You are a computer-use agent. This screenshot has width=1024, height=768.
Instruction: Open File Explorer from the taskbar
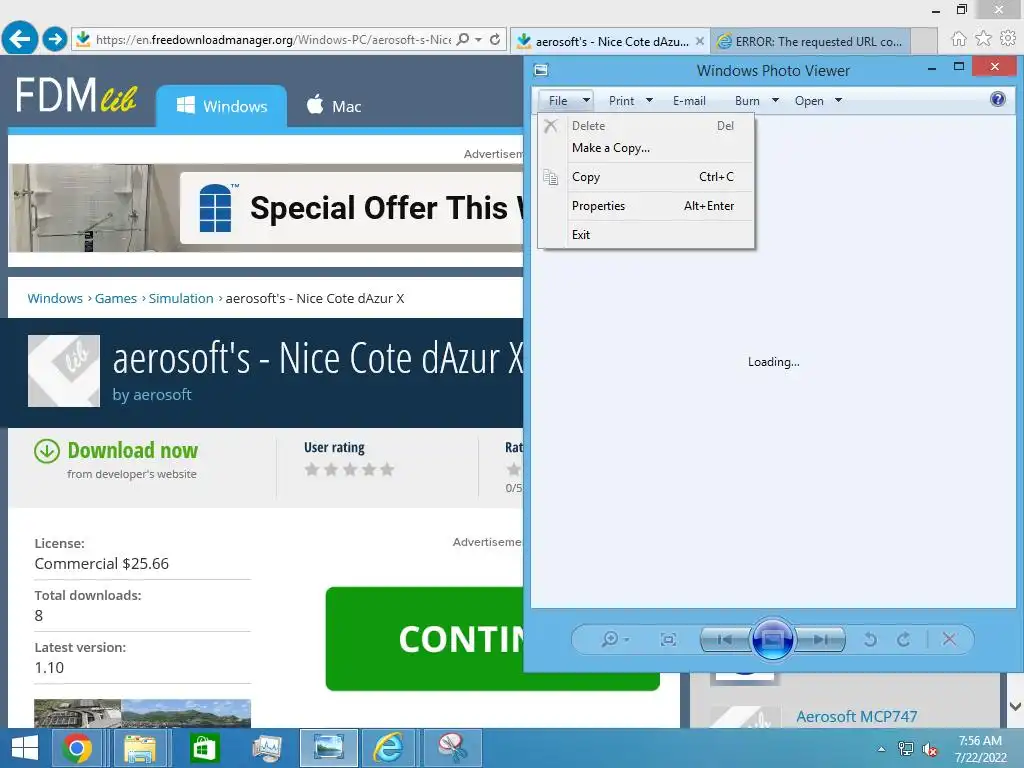pos(140,748)
